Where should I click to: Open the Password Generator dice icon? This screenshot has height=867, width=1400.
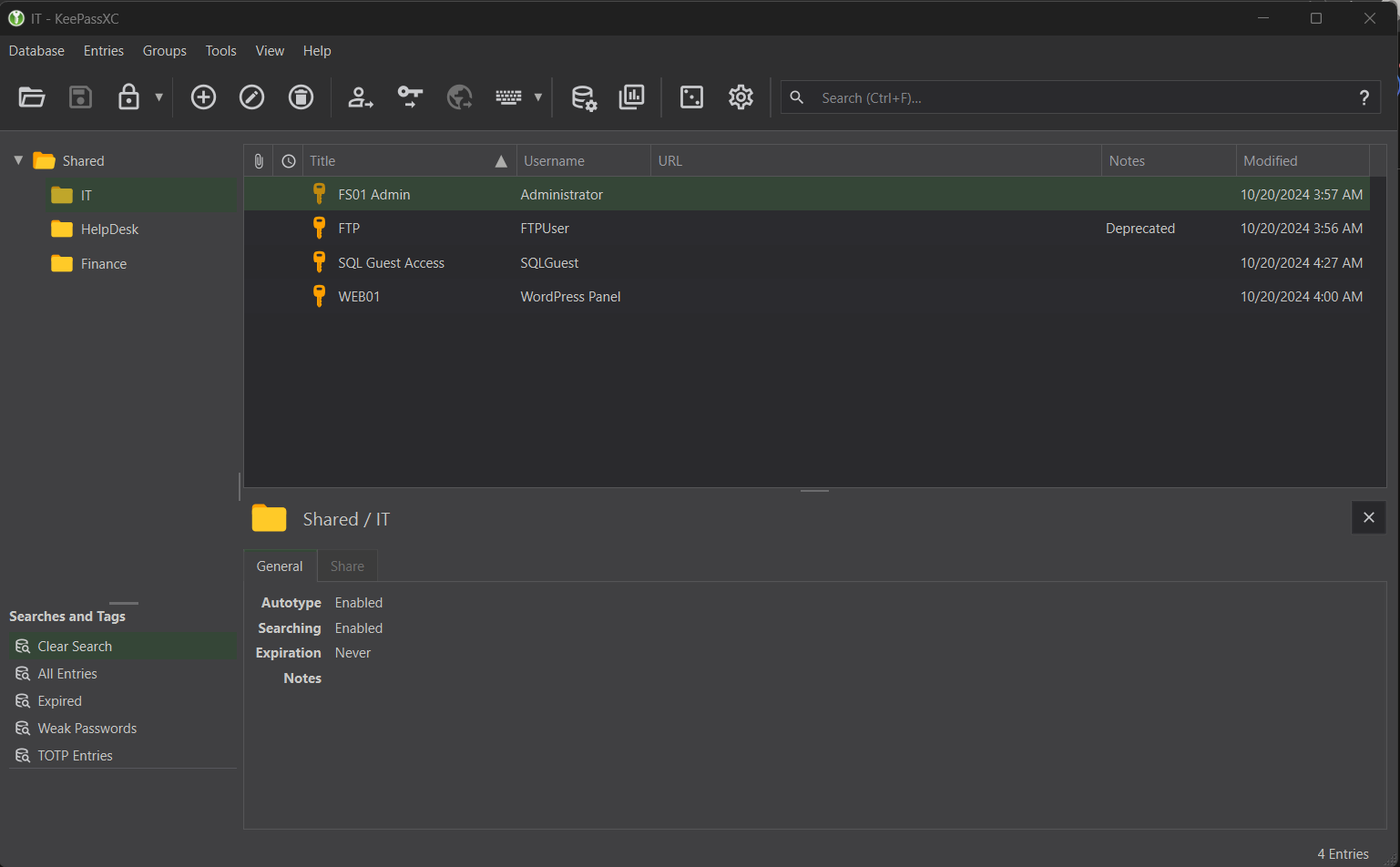pos(691,97)
